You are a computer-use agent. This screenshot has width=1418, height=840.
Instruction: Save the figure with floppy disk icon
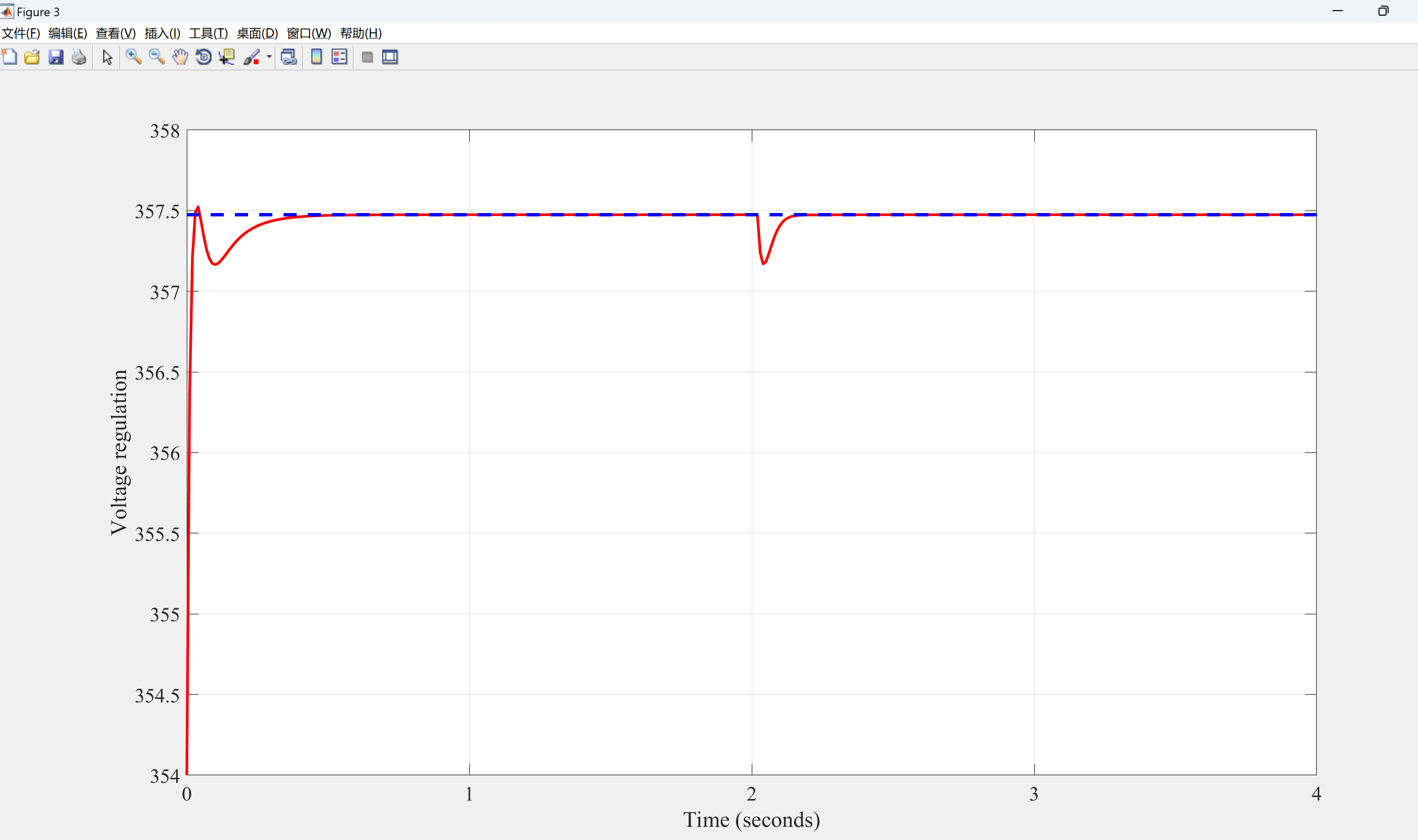[x=56, y=57]
